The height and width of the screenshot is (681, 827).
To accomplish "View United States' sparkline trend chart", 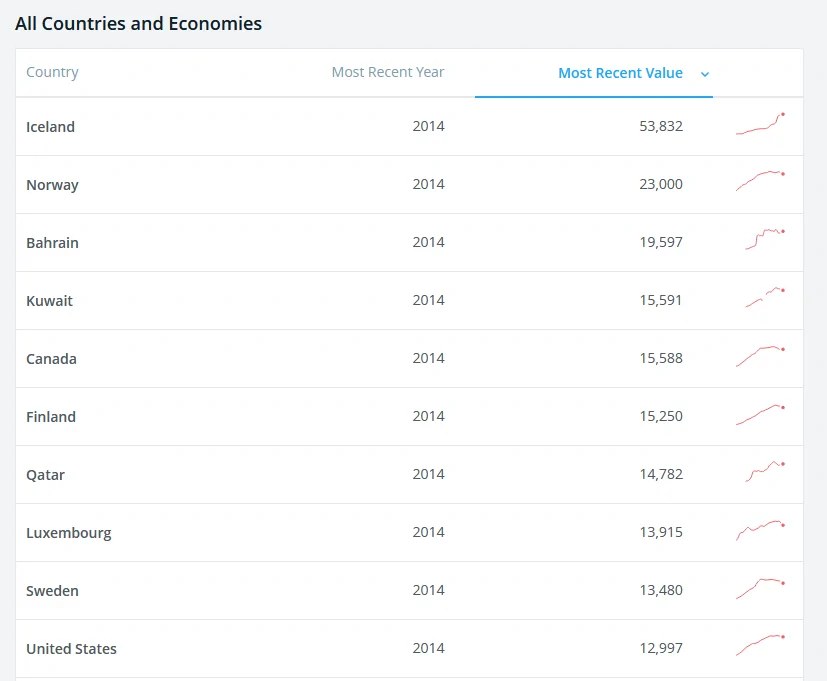I will 761,645.
